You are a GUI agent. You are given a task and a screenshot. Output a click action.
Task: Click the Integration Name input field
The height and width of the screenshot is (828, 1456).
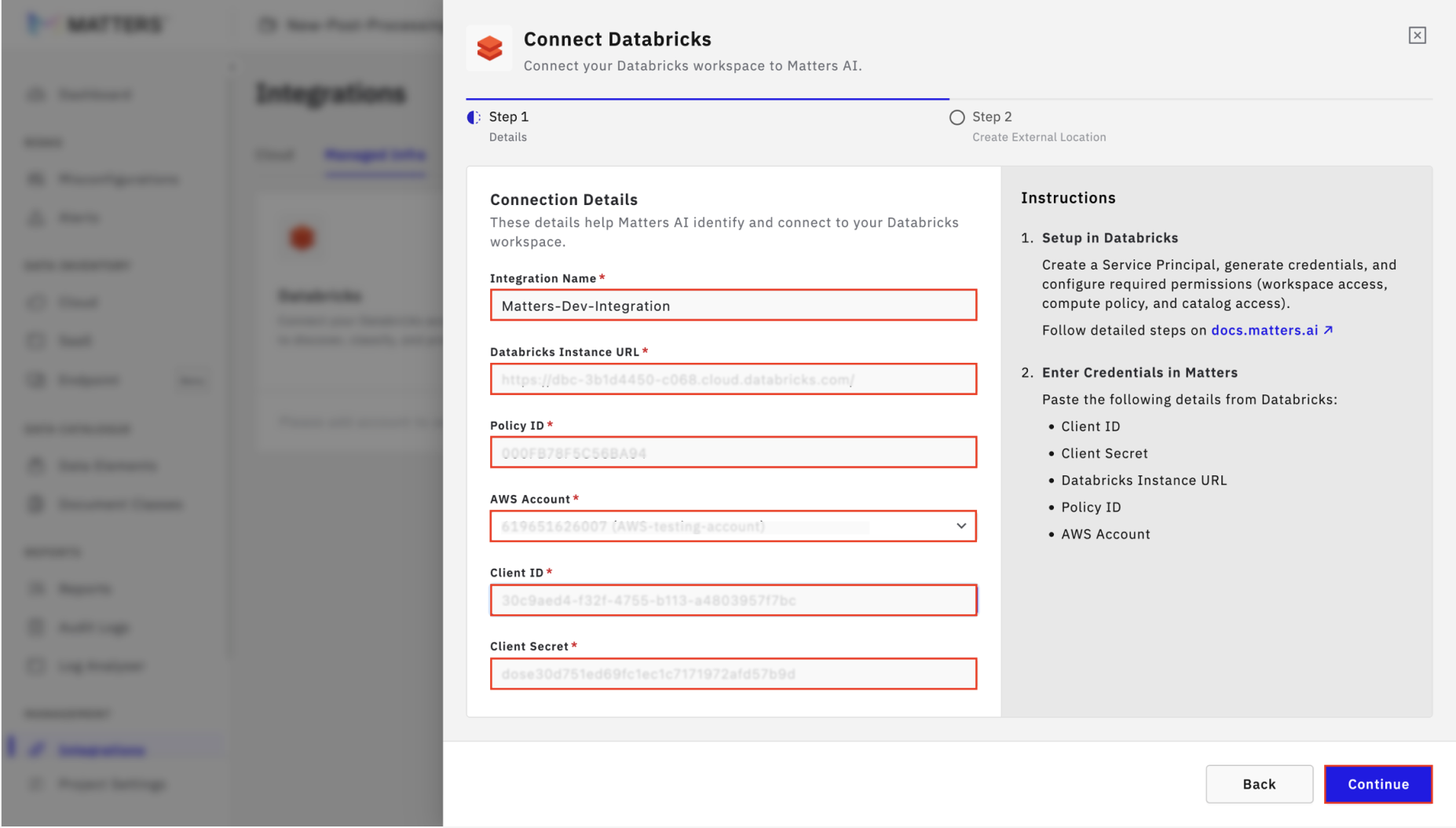(x=733, y=306)
